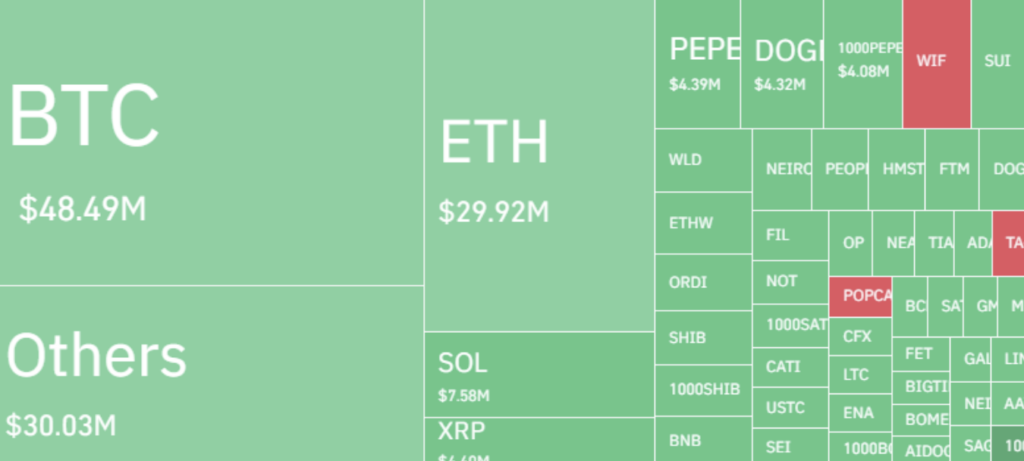Click the WLD tile

point(703,160)
